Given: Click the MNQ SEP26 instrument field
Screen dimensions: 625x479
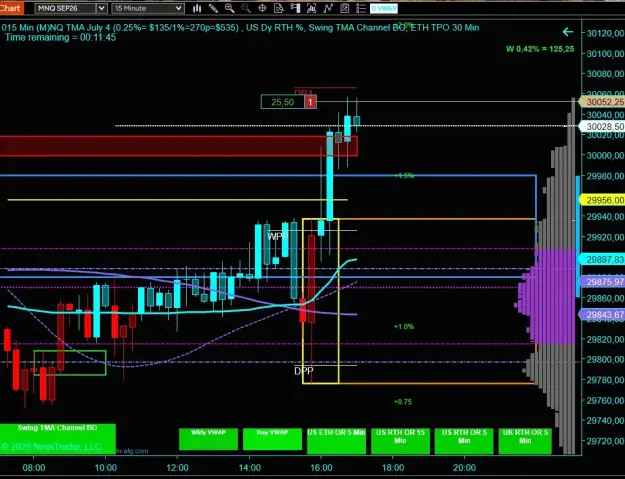Looking at the screenshot, I should [66, 8].
